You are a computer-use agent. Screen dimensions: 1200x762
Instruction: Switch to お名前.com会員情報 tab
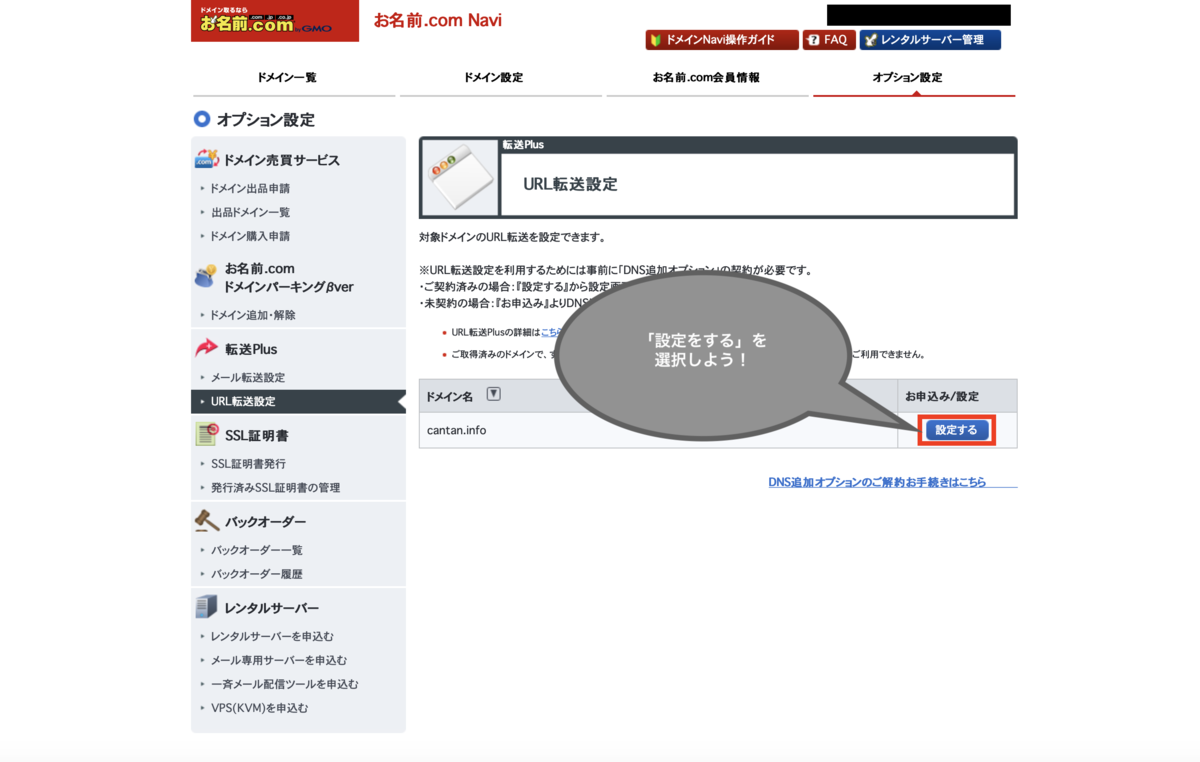tap(706, 78)
